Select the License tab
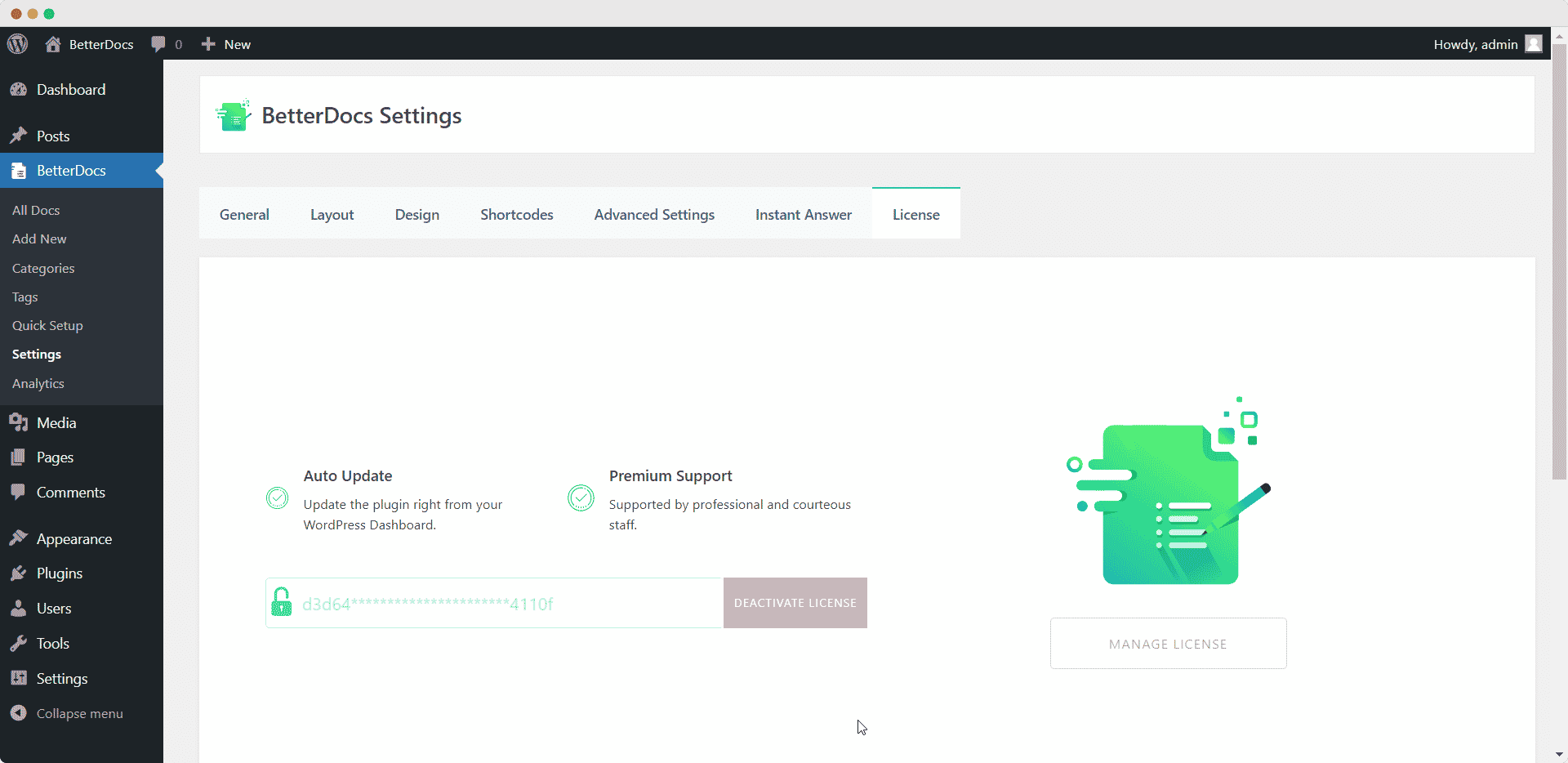 click(x=916, y=214)
